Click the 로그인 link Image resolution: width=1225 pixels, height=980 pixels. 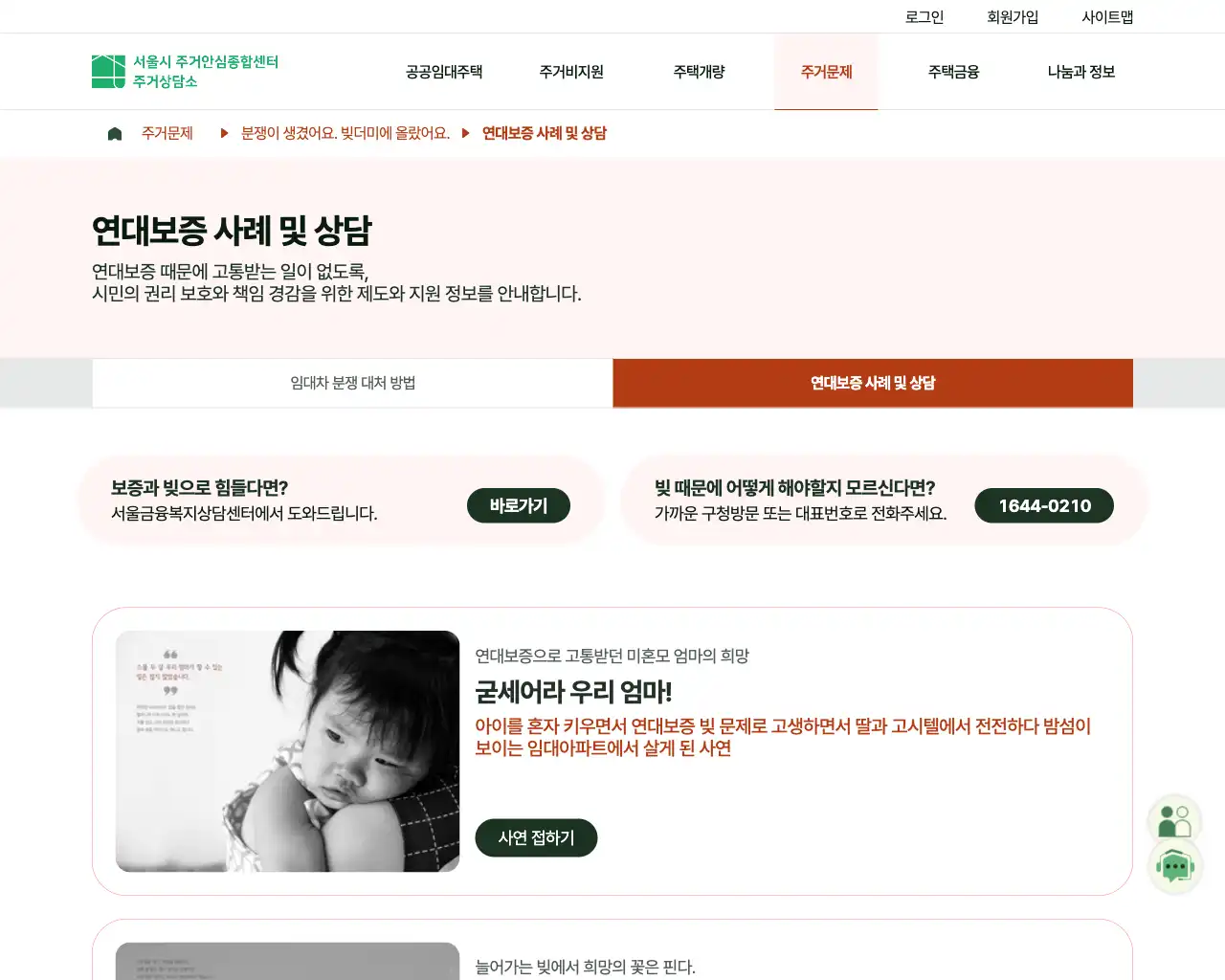point(924,17)
